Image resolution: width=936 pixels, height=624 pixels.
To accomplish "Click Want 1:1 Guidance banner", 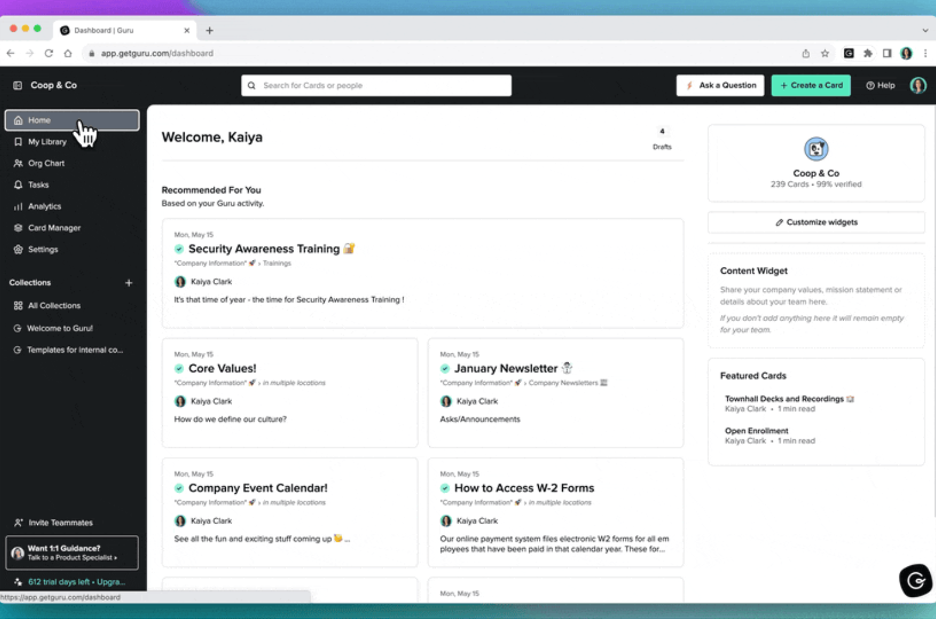I will tap(72, 552).
